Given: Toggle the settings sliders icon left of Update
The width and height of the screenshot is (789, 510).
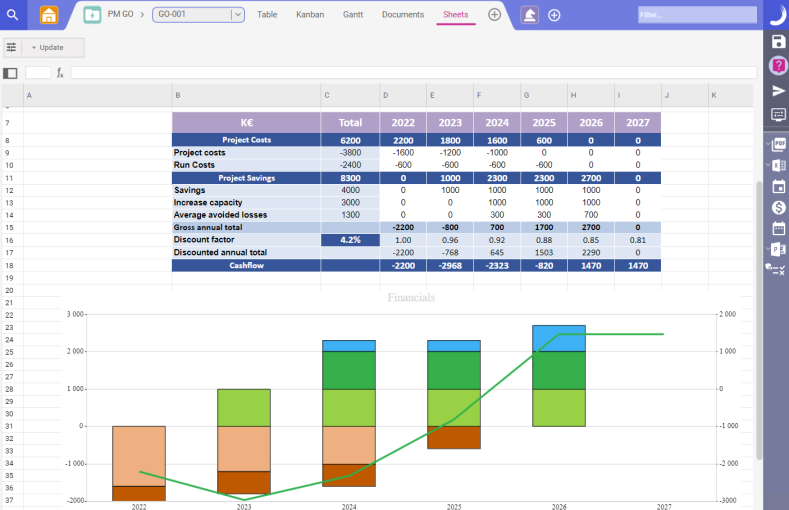Looking at the screenshot, I should [x=11, y=47].
